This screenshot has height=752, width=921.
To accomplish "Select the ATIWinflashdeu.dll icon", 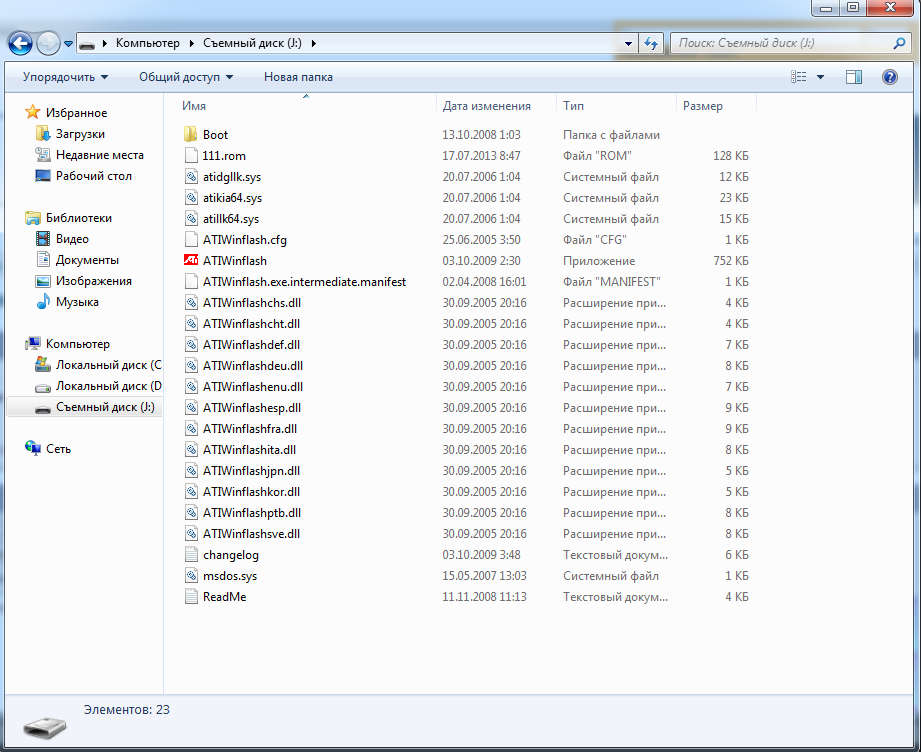I will [x=191, y=365].
